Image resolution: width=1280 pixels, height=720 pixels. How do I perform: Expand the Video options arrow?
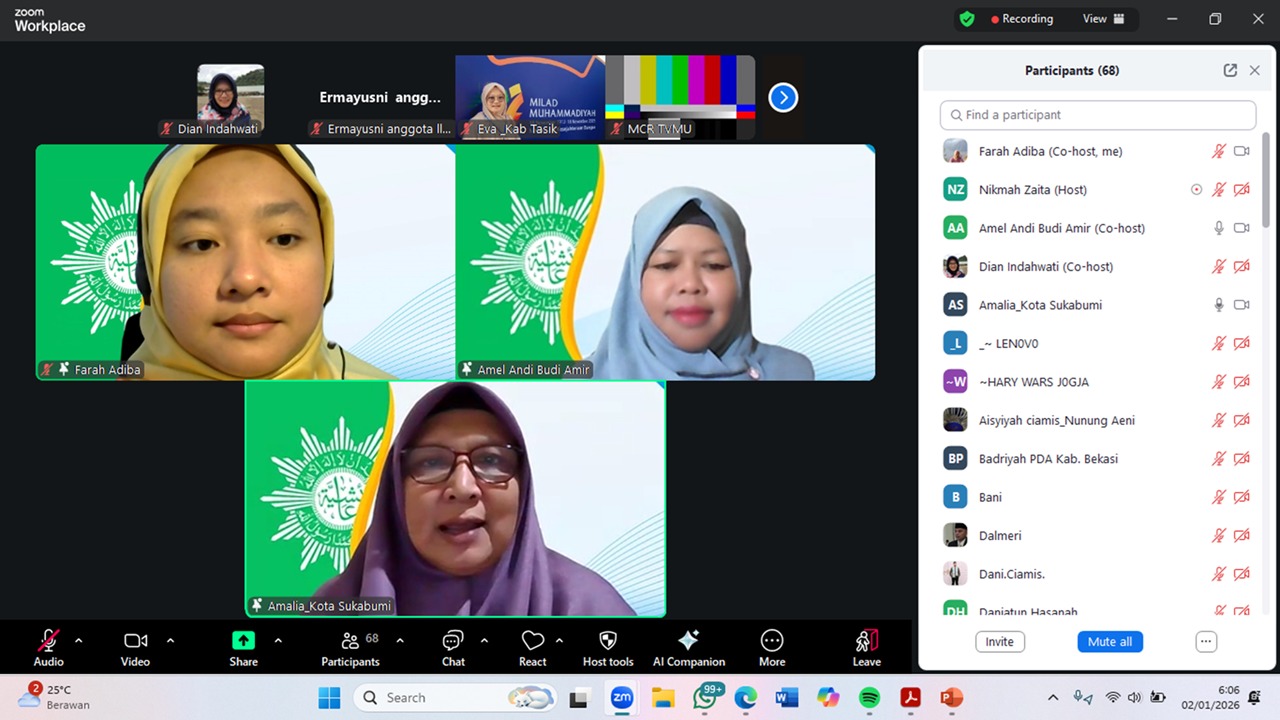tap(170, 640)
